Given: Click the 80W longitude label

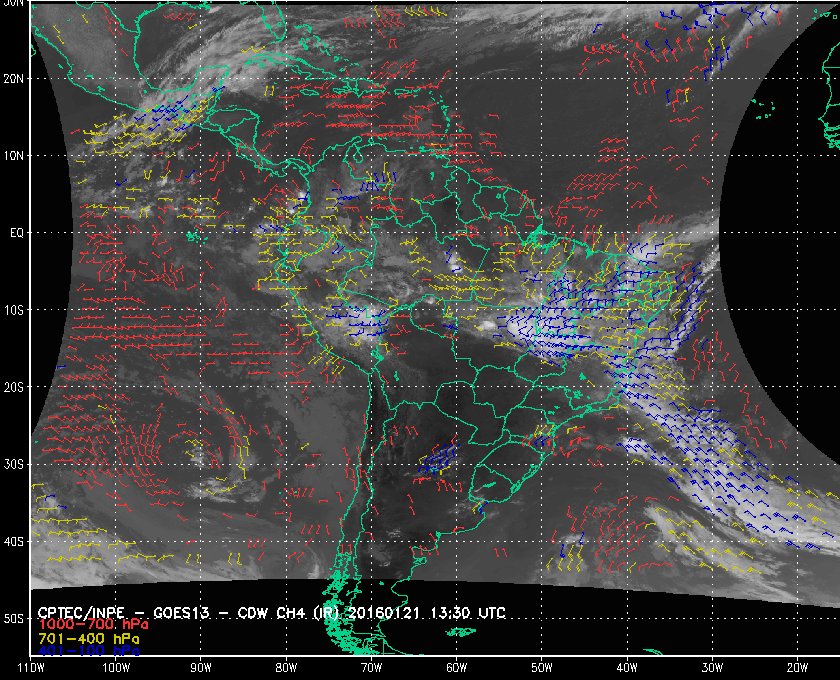Looking at the screenshot, I should pos(286,668).
